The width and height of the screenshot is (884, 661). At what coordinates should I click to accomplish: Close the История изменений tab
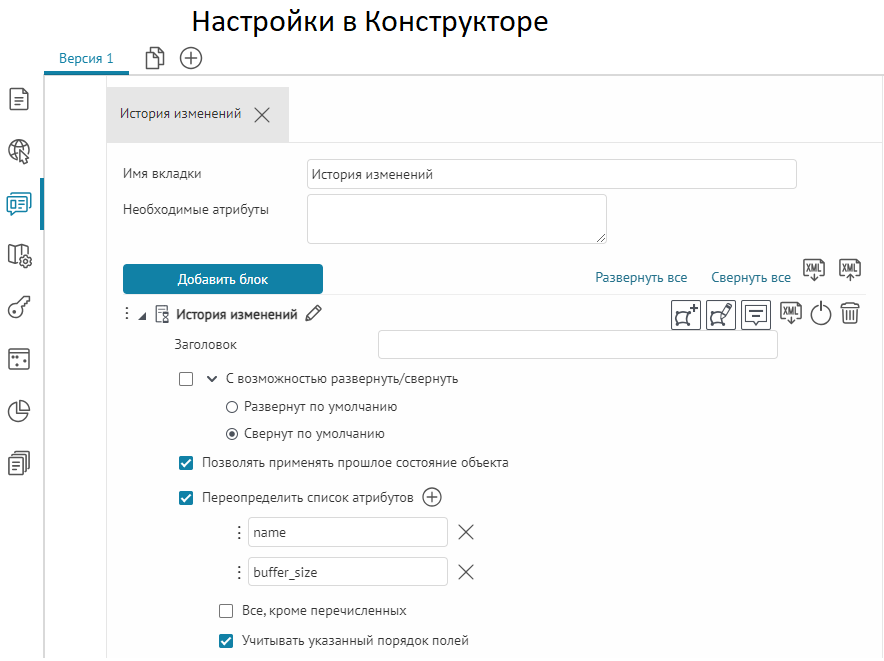pos(262,115)
